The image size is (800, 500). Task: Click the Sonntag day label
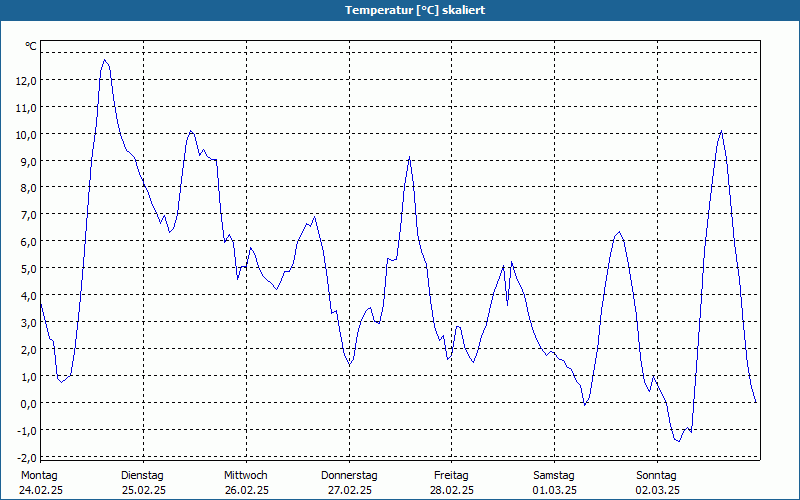click(x=657, y=476)
